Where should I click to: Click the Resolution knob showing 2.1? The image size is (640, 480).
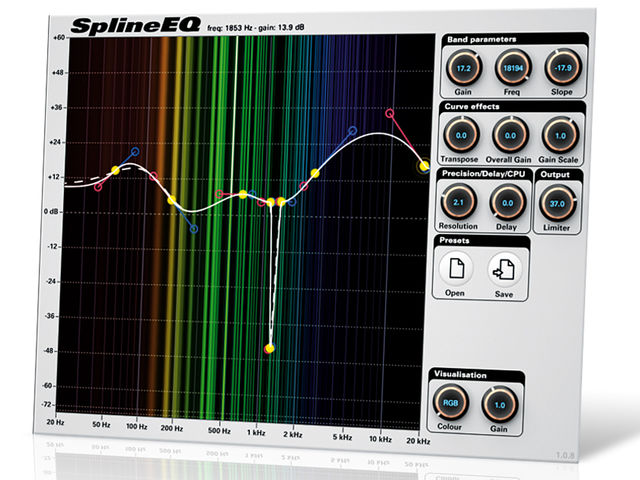click(458, 202)
